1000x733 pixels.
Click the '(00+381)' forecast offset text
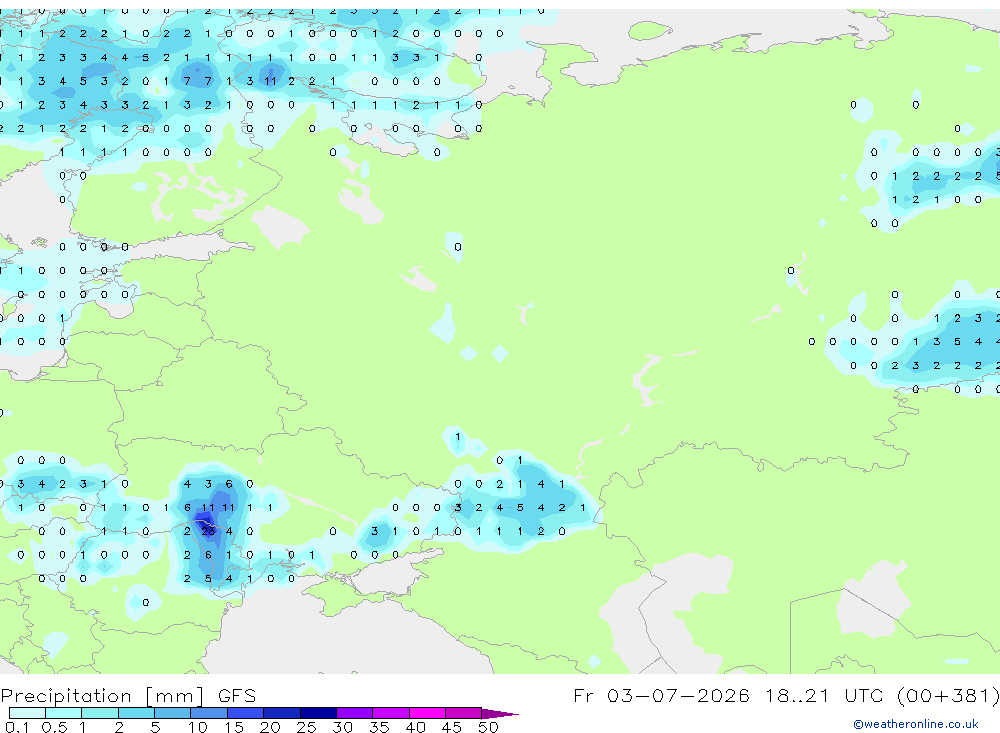tap(948, 695)
